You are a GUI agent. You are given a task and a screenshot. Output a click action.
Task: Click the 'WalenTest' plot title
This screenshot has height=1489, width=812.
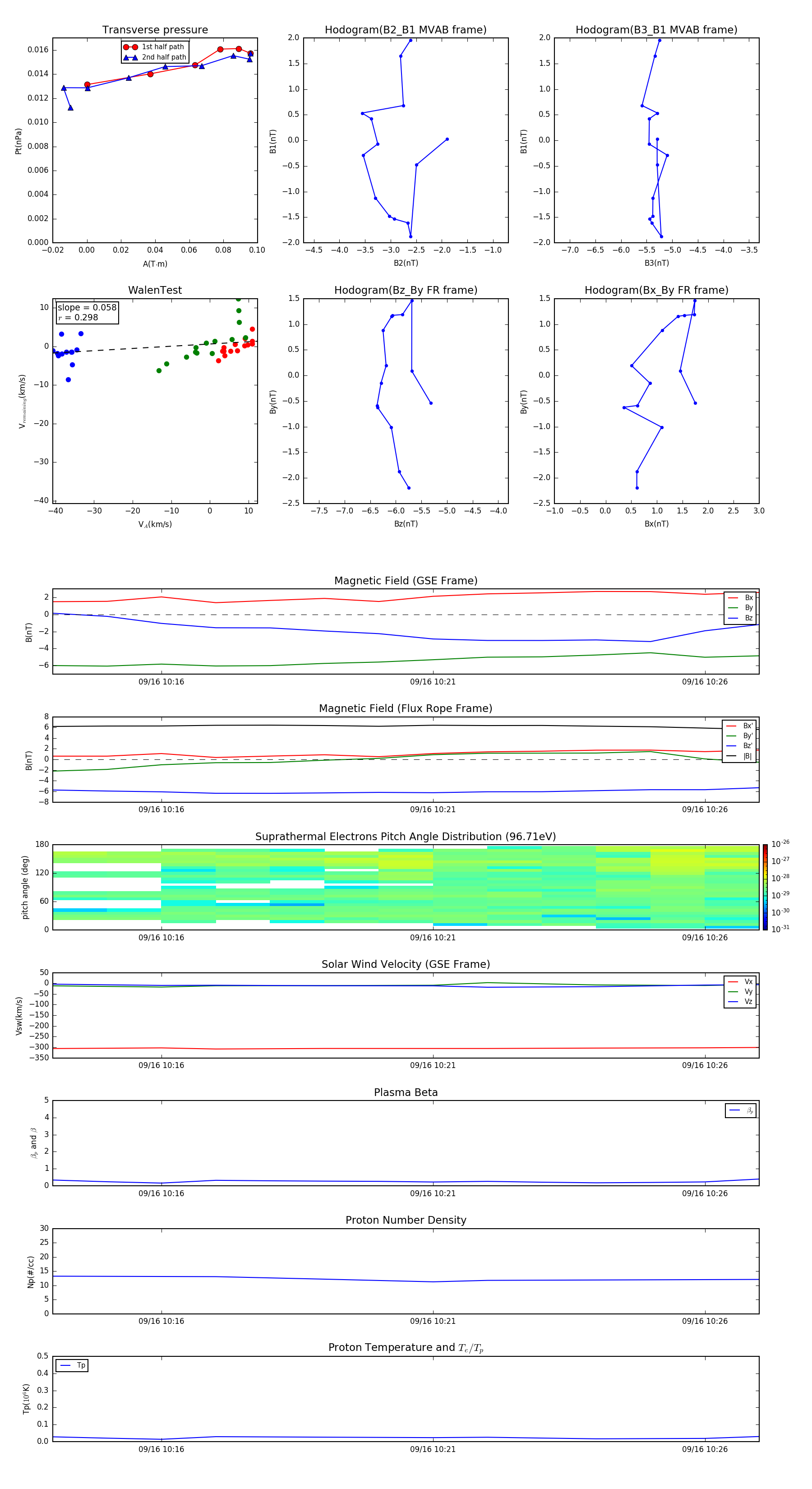(x=155, y=290)
